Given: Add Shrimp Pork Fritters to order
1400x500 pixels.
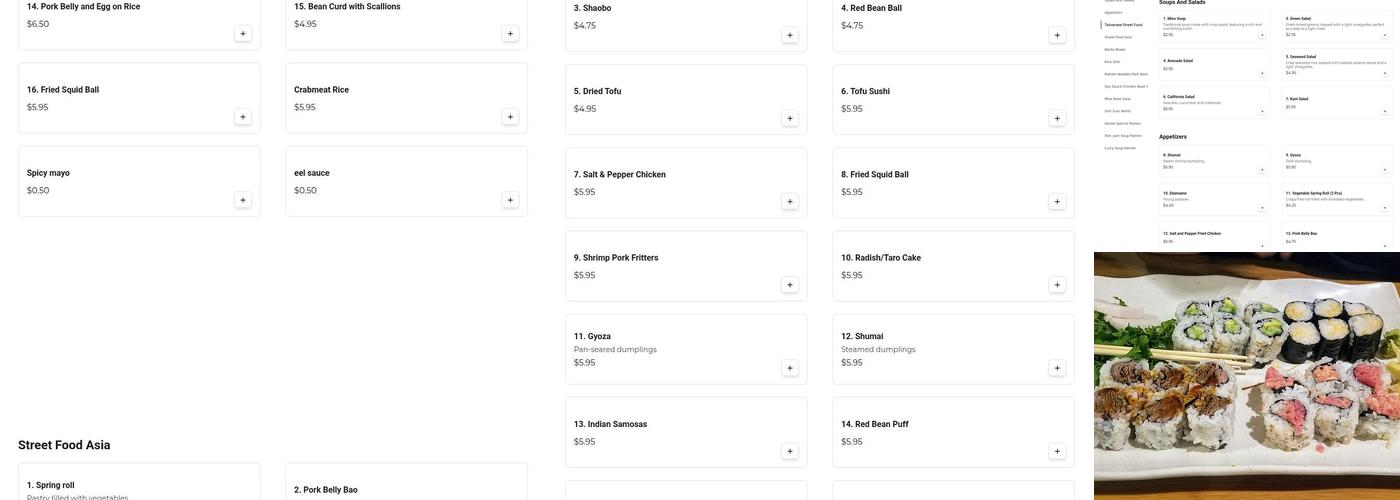Looking at the screenshot, I should (x=789, y=285).
